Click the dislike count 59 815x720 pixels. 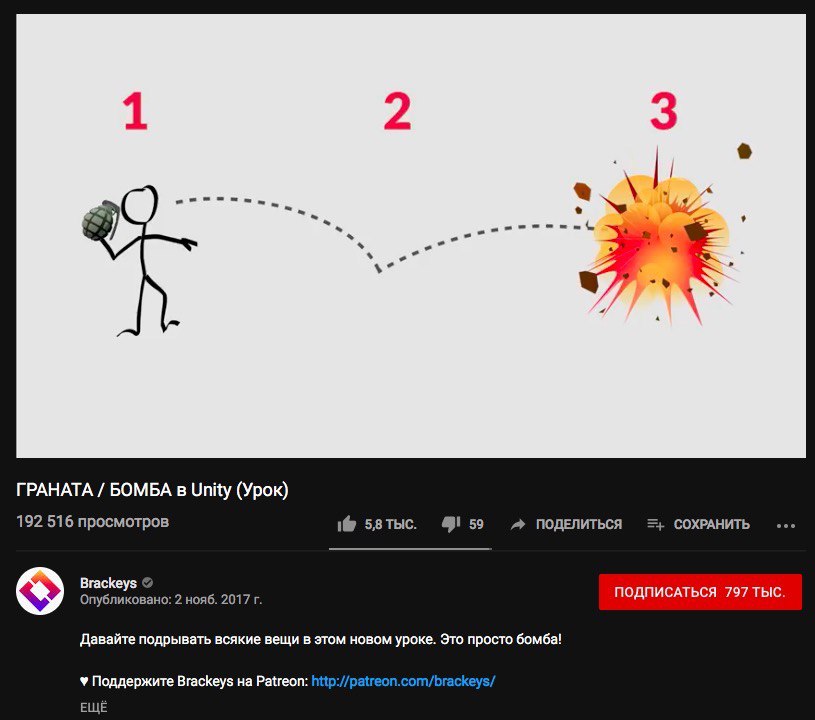click(476, 524)
